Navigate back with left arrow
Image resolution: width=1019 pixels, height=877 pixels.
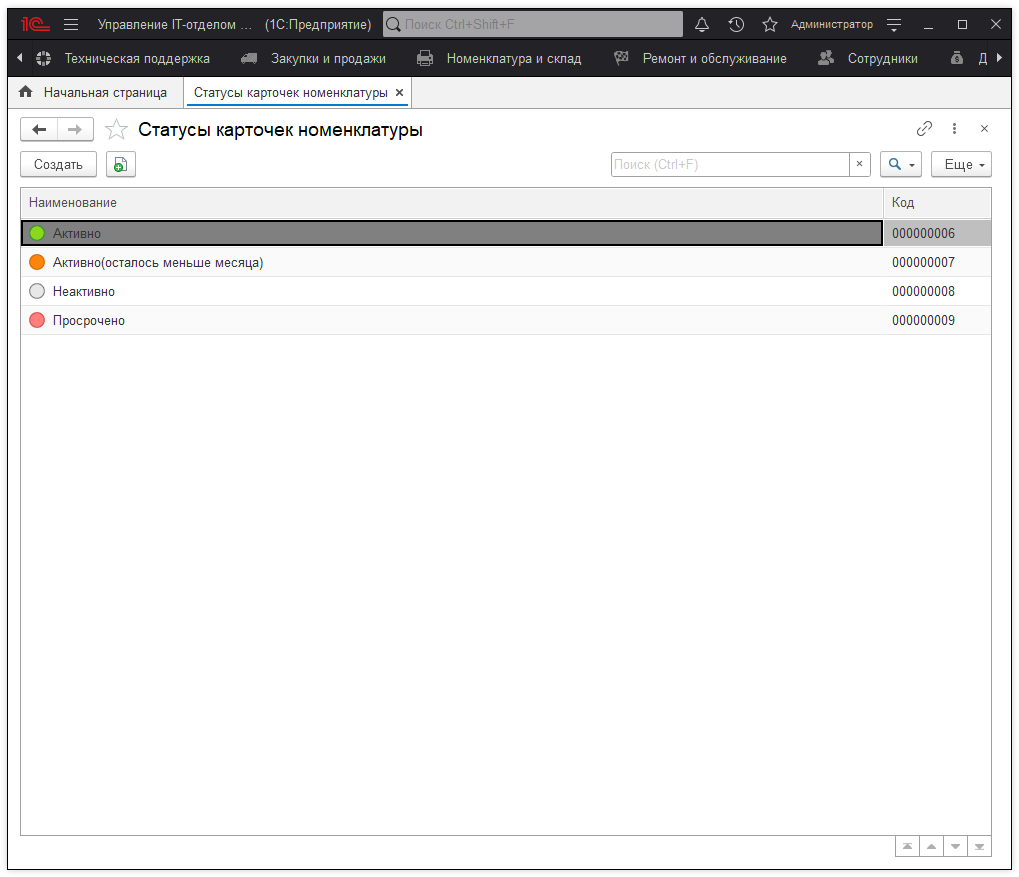(x=39, y=129)
